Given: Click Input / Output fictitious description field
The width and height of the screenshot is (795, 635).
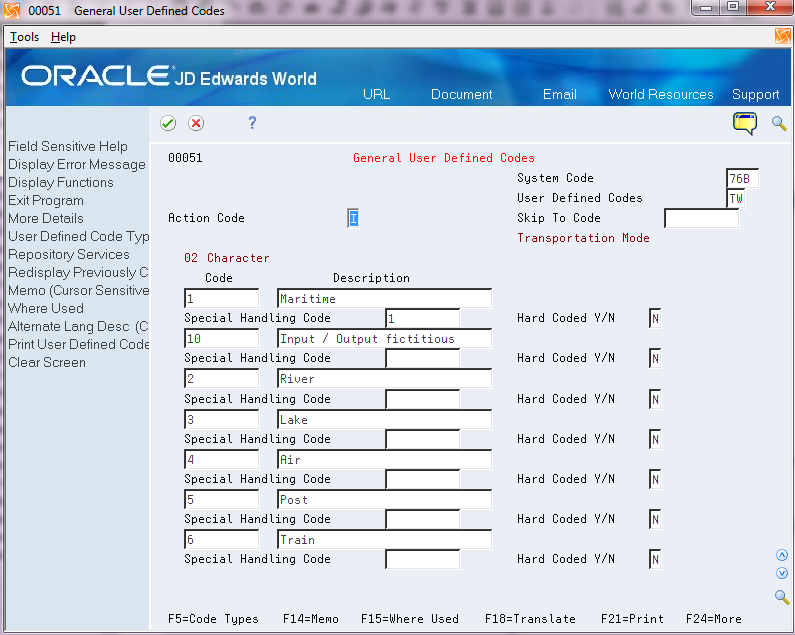Looking at the screenshot, I should (384, 339).
